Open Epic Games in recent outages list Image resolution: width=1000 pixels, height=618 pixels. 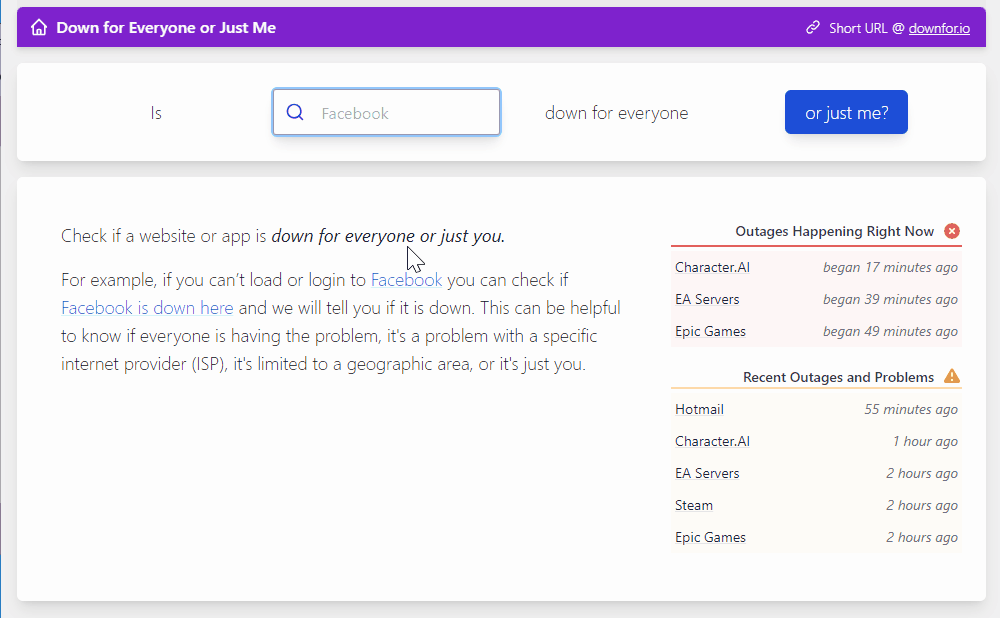[x=710, y=538]
